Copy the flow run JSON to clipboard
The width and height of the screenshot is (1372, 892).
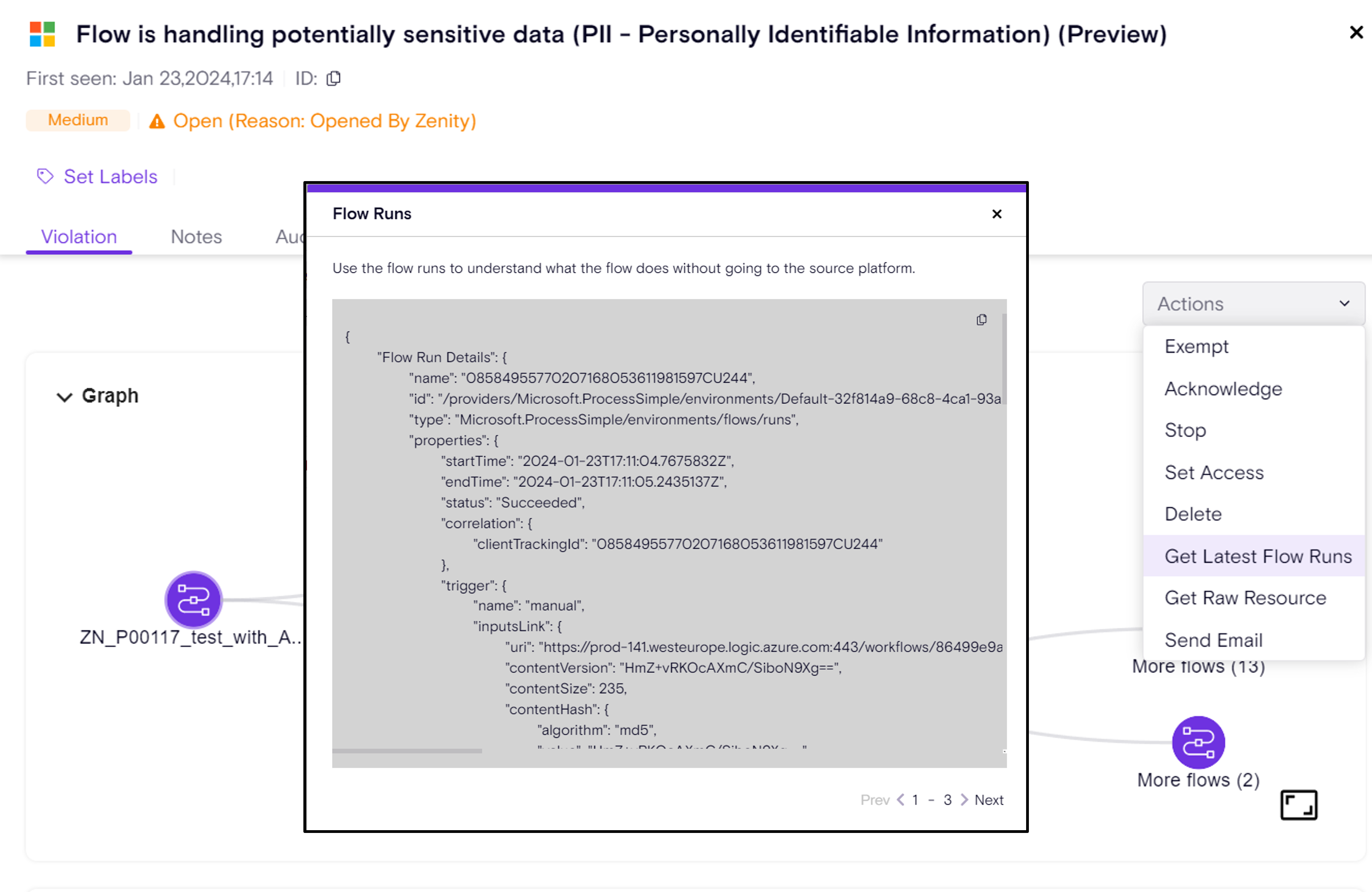[981, 319]
